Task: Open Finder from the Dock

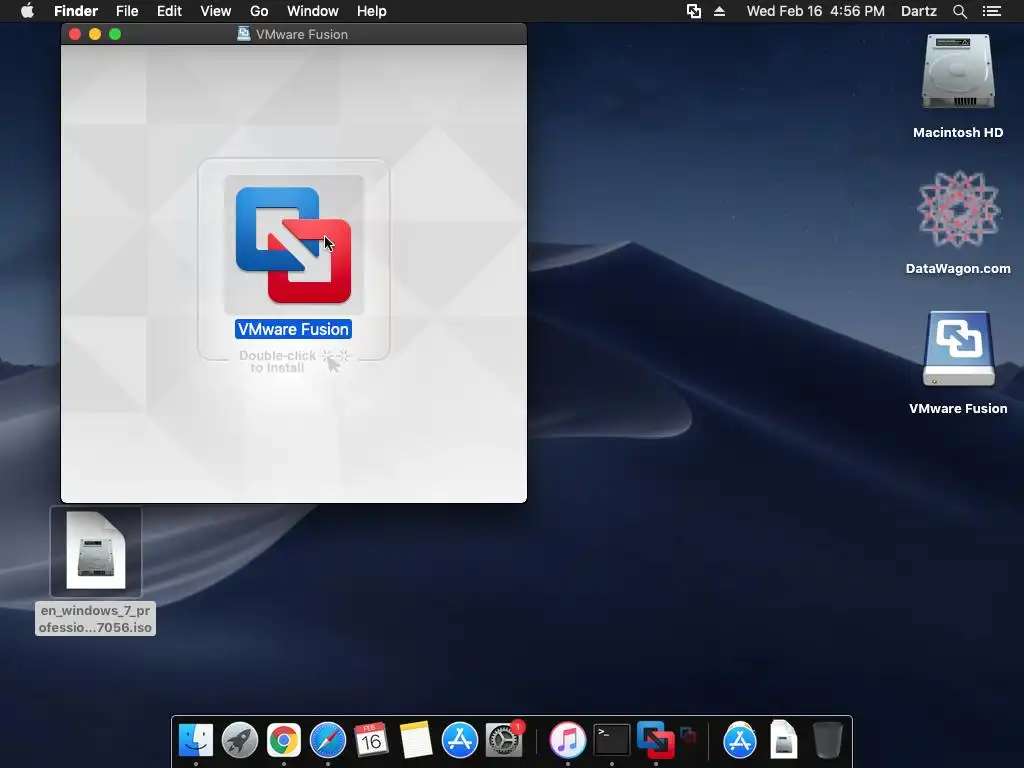Action: pos(195,740)
